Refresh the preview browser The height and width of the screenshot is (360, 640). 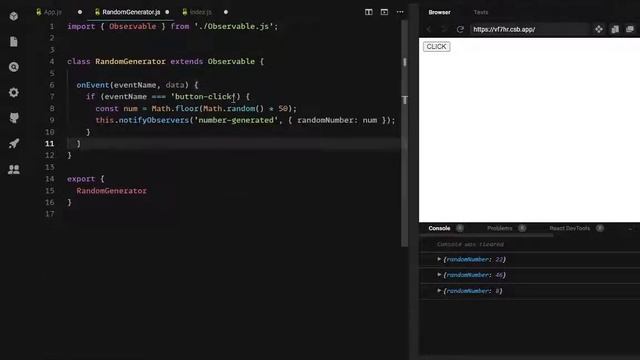click(x=460, y=29)
